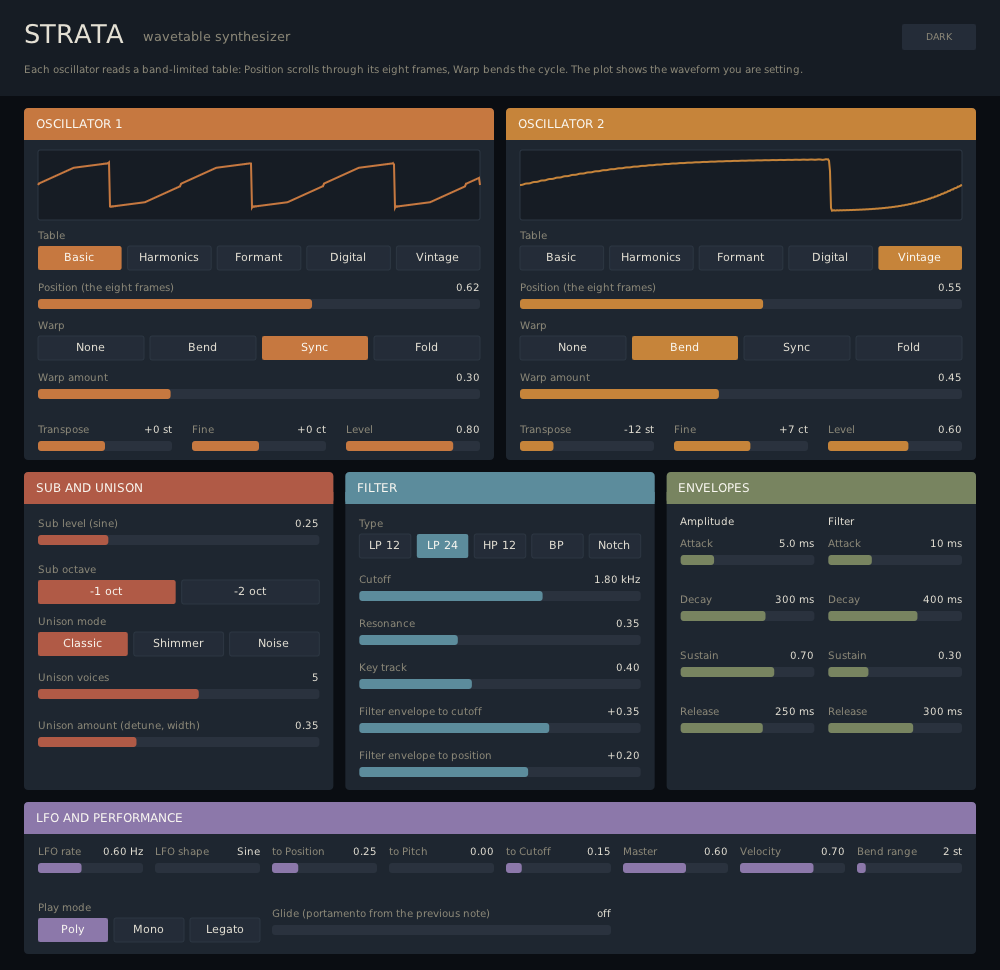
Task: Click the Oscillator 2 waveform plot
Action: click(740, 185)
